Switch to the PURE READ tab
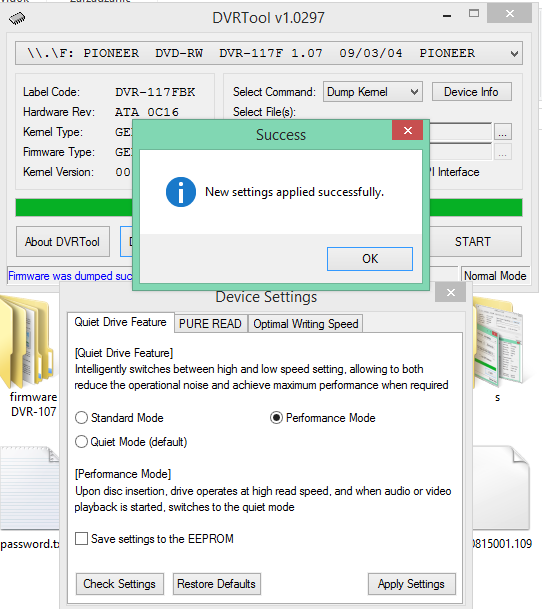Screen dimensions: 542x609 (210, 324)
